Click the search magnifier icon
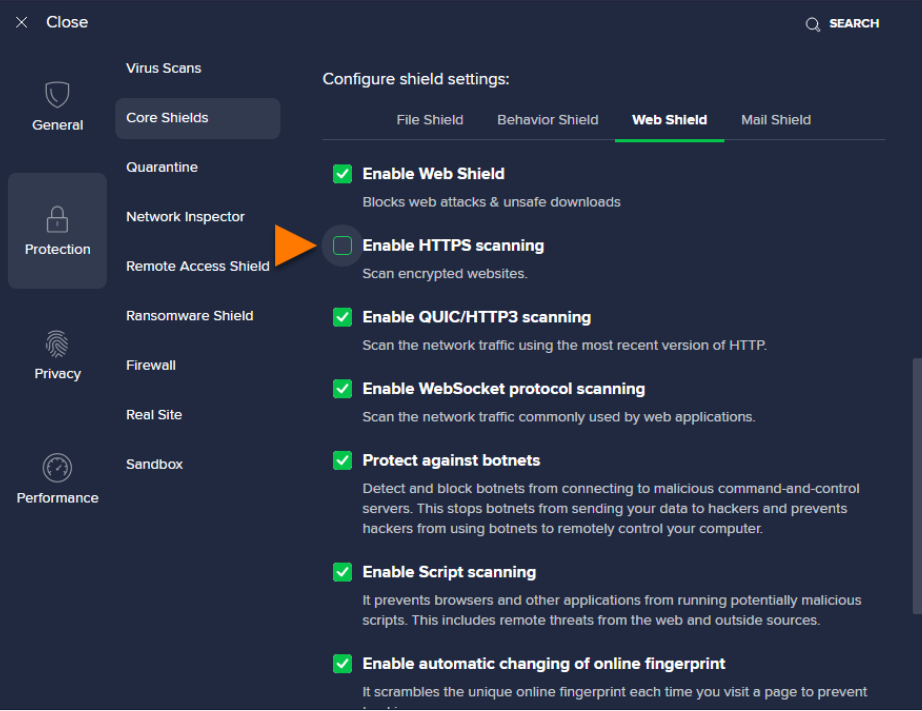 click(813, 24)
